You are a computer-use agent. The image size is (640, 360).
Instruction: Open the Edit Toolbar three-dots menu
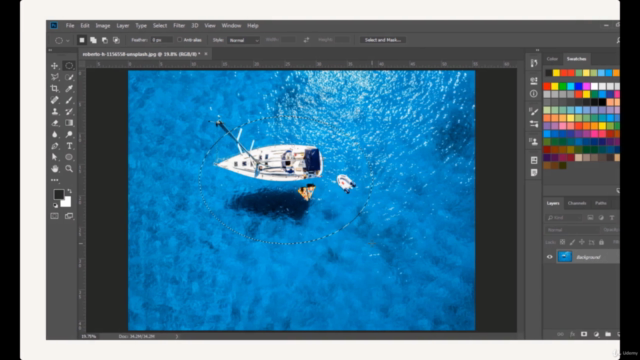point(54,180)
